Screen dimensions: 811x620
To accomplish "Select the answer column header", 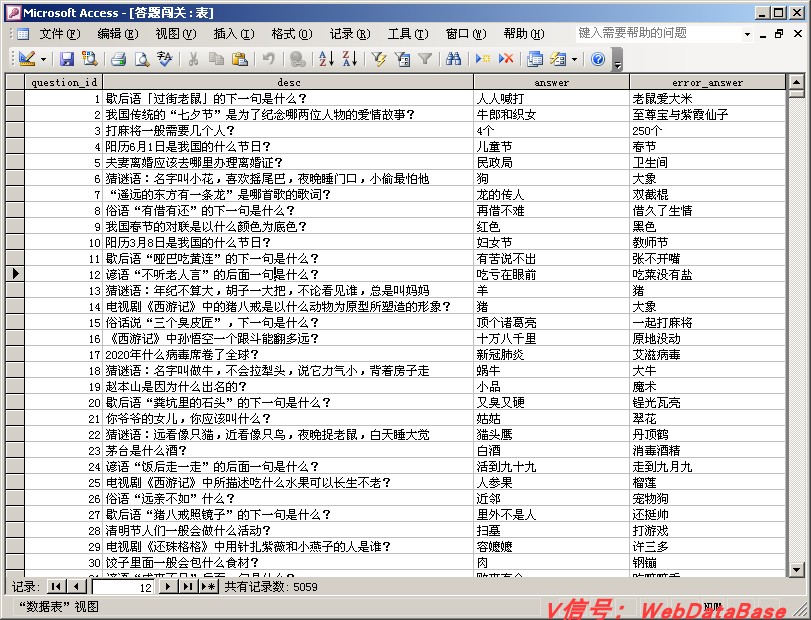I will coord(551,82).
